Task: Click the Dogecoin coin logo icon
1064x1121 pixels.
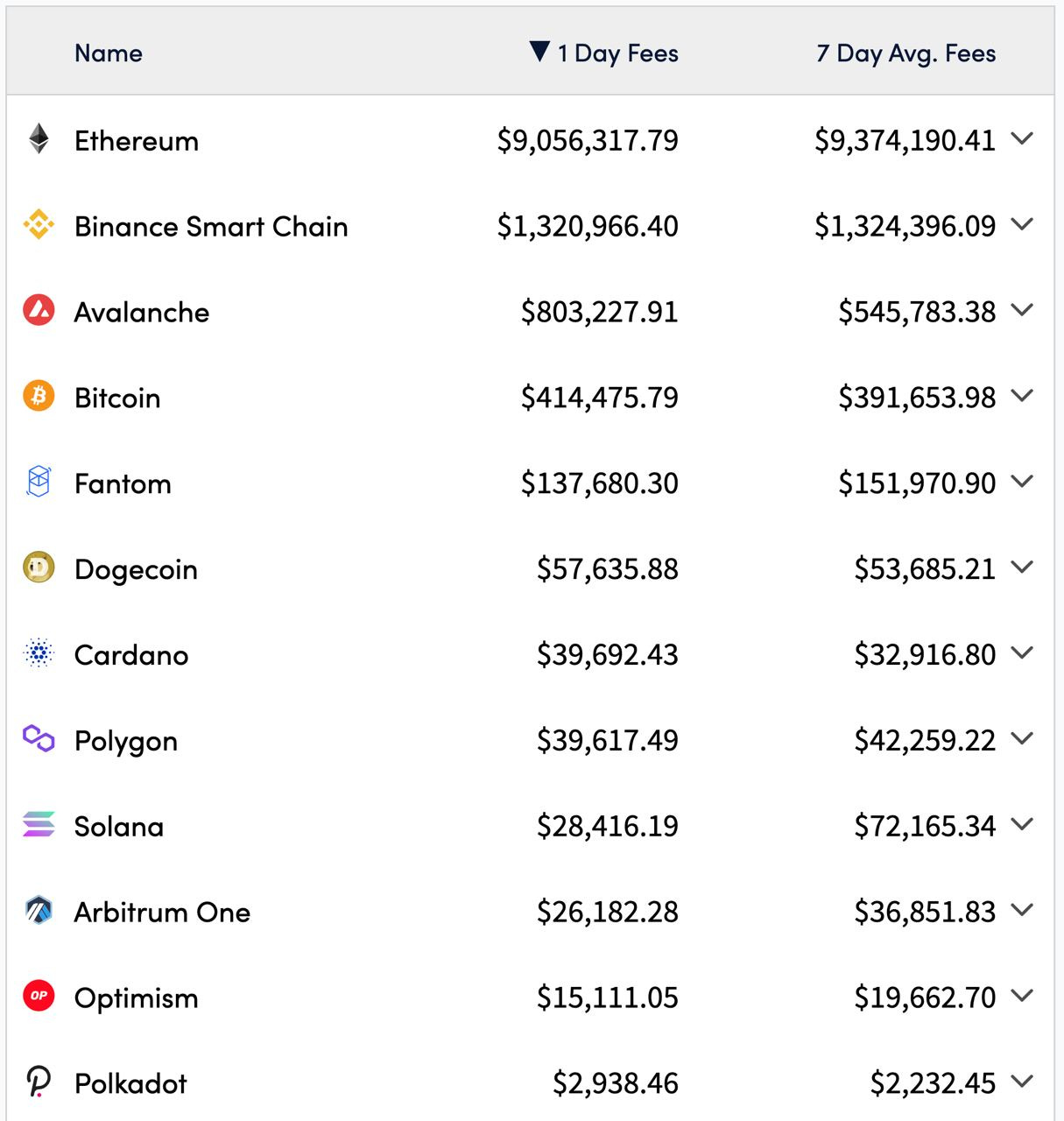Action: [39, 568]
